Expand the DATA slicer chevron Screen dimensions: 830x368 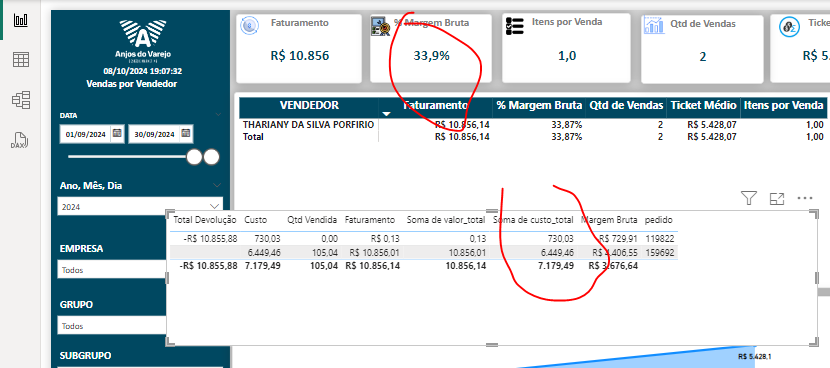point(218,114)
